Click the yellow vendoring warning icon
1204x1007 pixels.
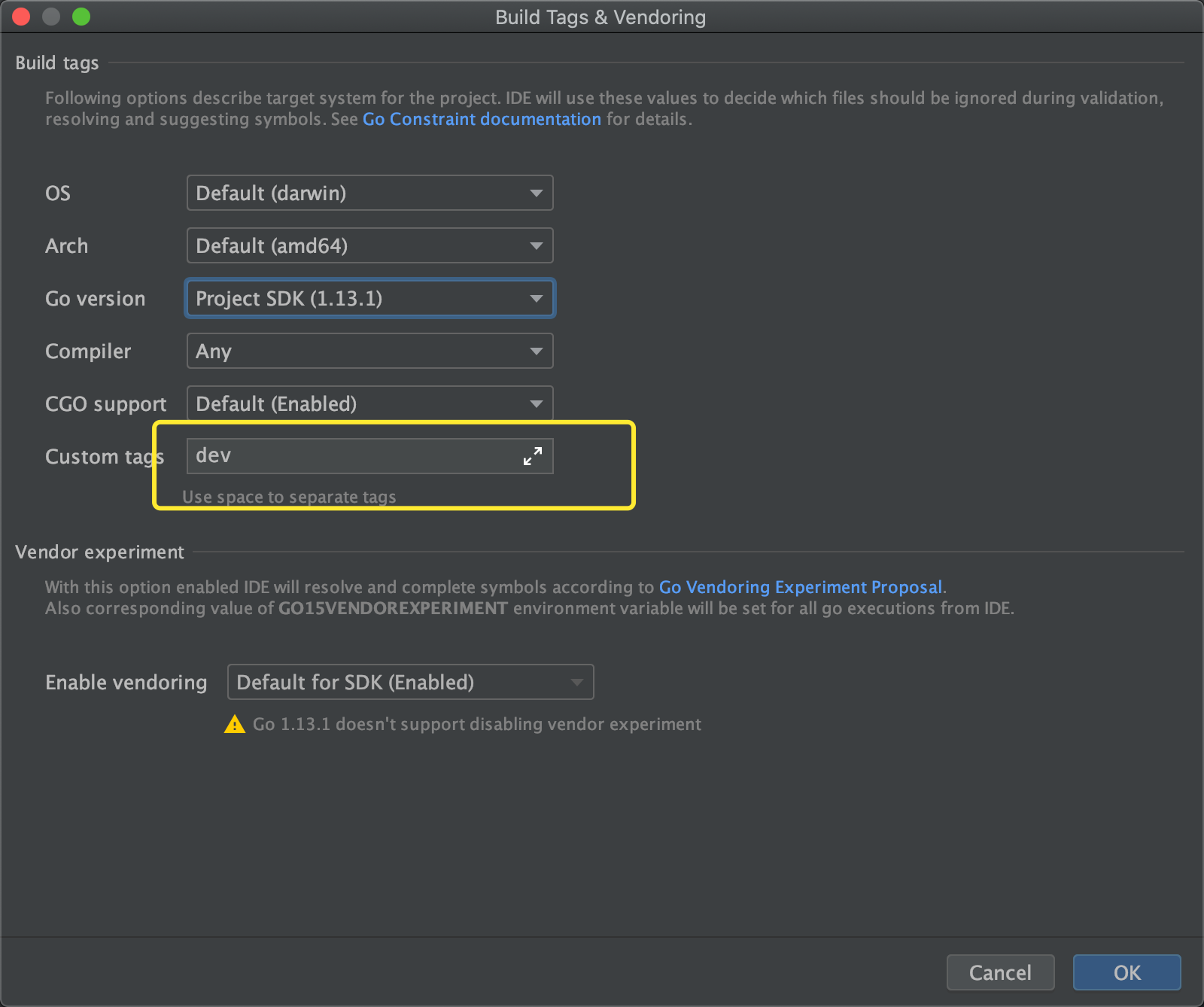[235, 725]
